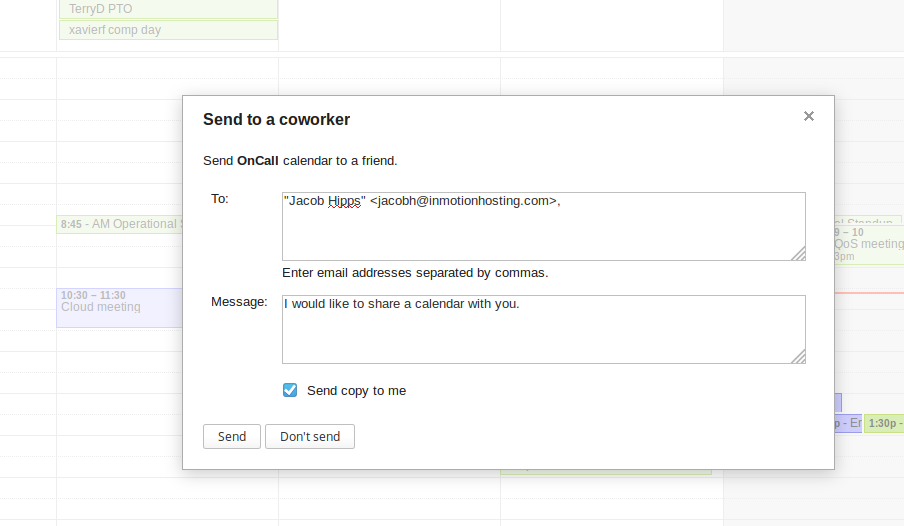Grab the Message box resize handle

(798, 357)
